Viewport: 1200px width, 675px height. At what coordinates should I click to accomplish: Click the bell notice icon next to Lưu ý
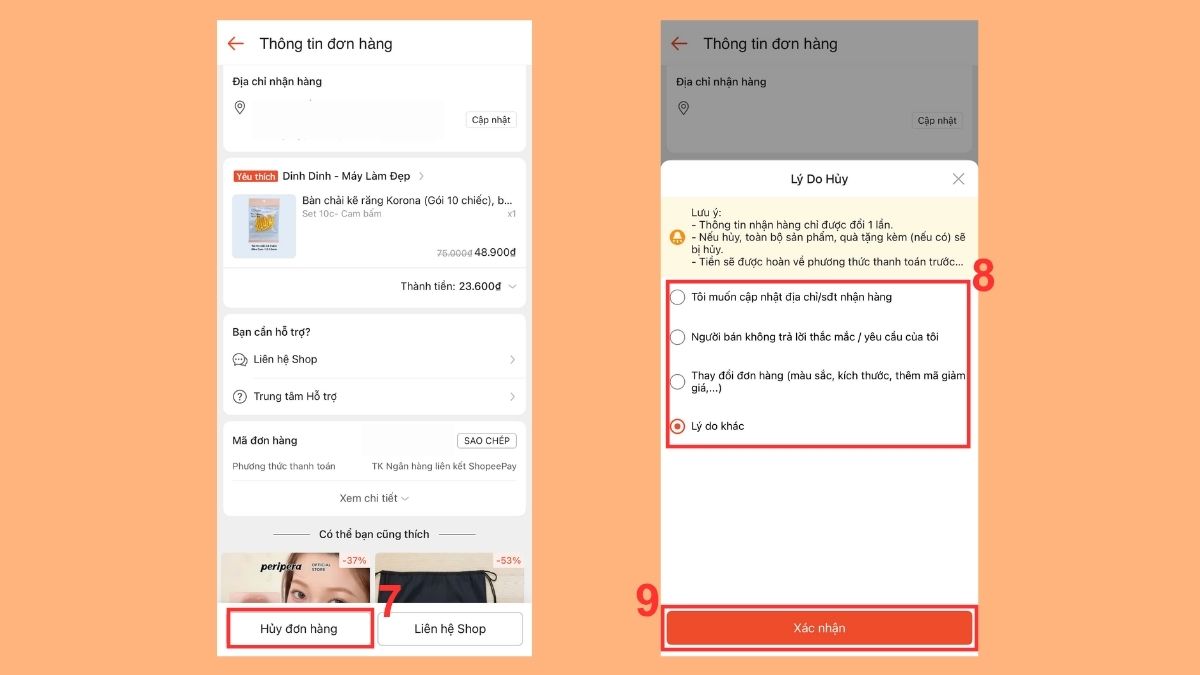(x=678, y=238)
